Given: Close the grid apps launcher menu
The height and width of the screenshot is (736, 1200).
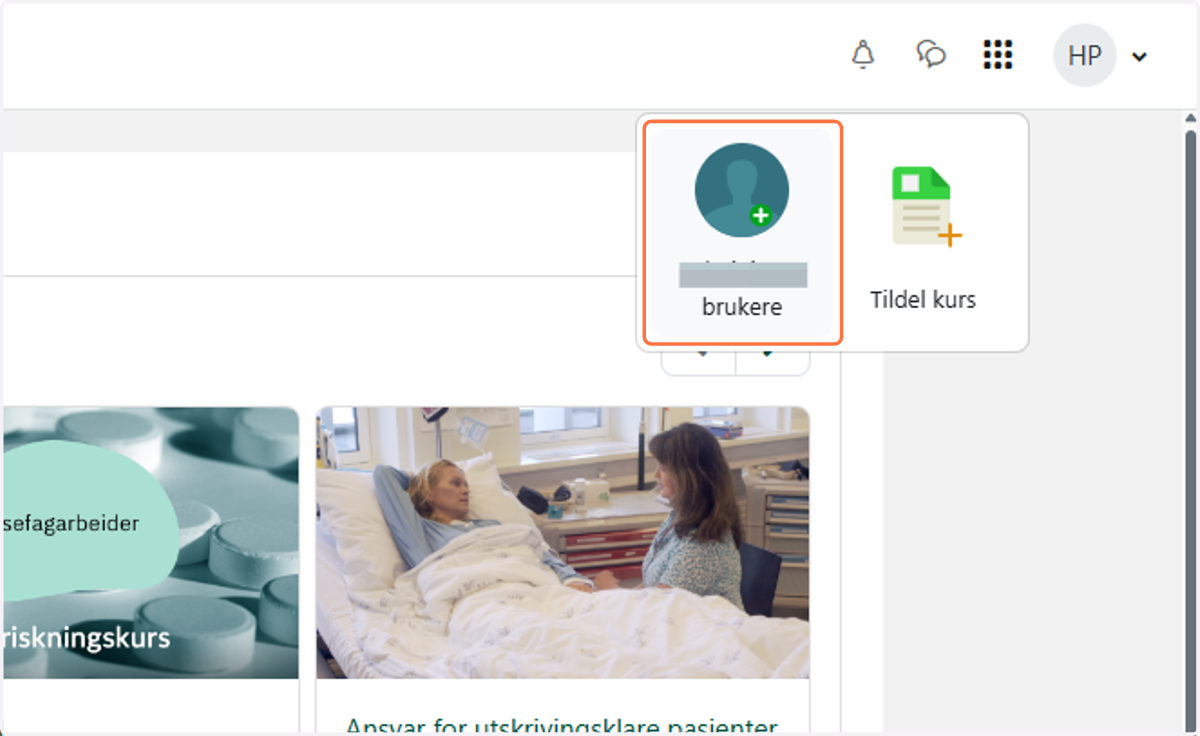Looking at the screenshot, I should 997,55.
